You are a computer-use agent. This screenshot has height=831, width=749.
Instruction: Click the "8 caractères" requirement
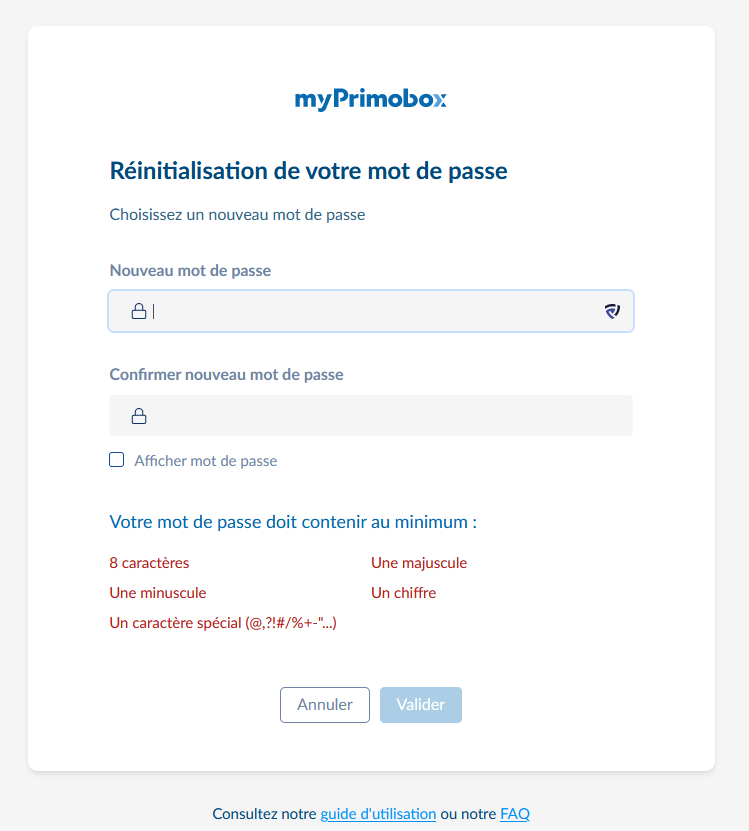point(149,563)
